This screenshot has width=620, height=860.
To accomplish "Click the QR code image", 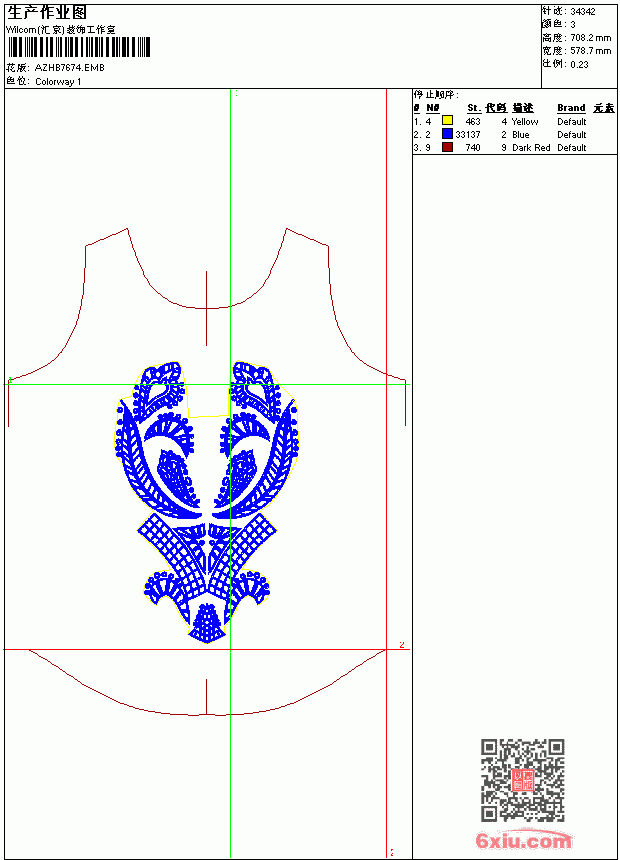I will tap(523, 780).
